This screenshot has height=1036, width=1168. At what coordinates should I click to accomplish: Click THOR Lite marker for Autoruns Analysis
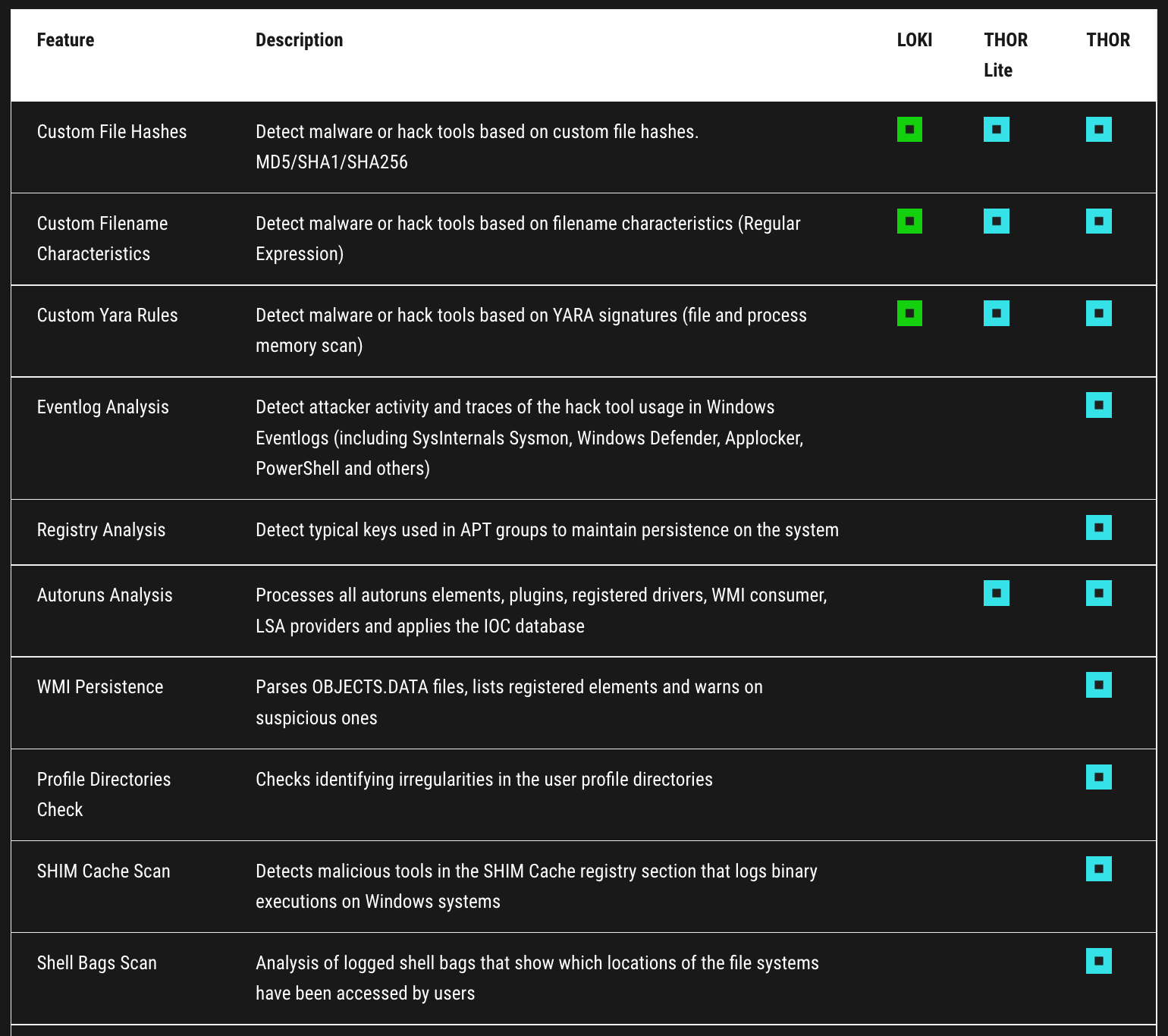click(996, 593)
